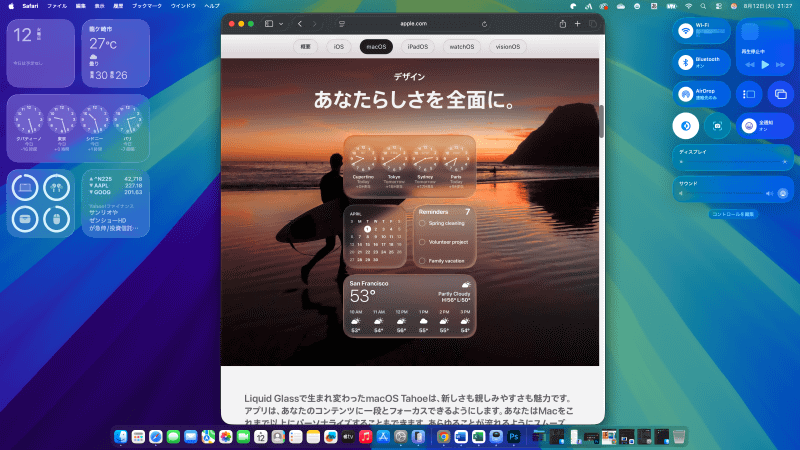Screen dimensions: 800x450
Task: Play media in Control Center
Action: coord(765,65)
